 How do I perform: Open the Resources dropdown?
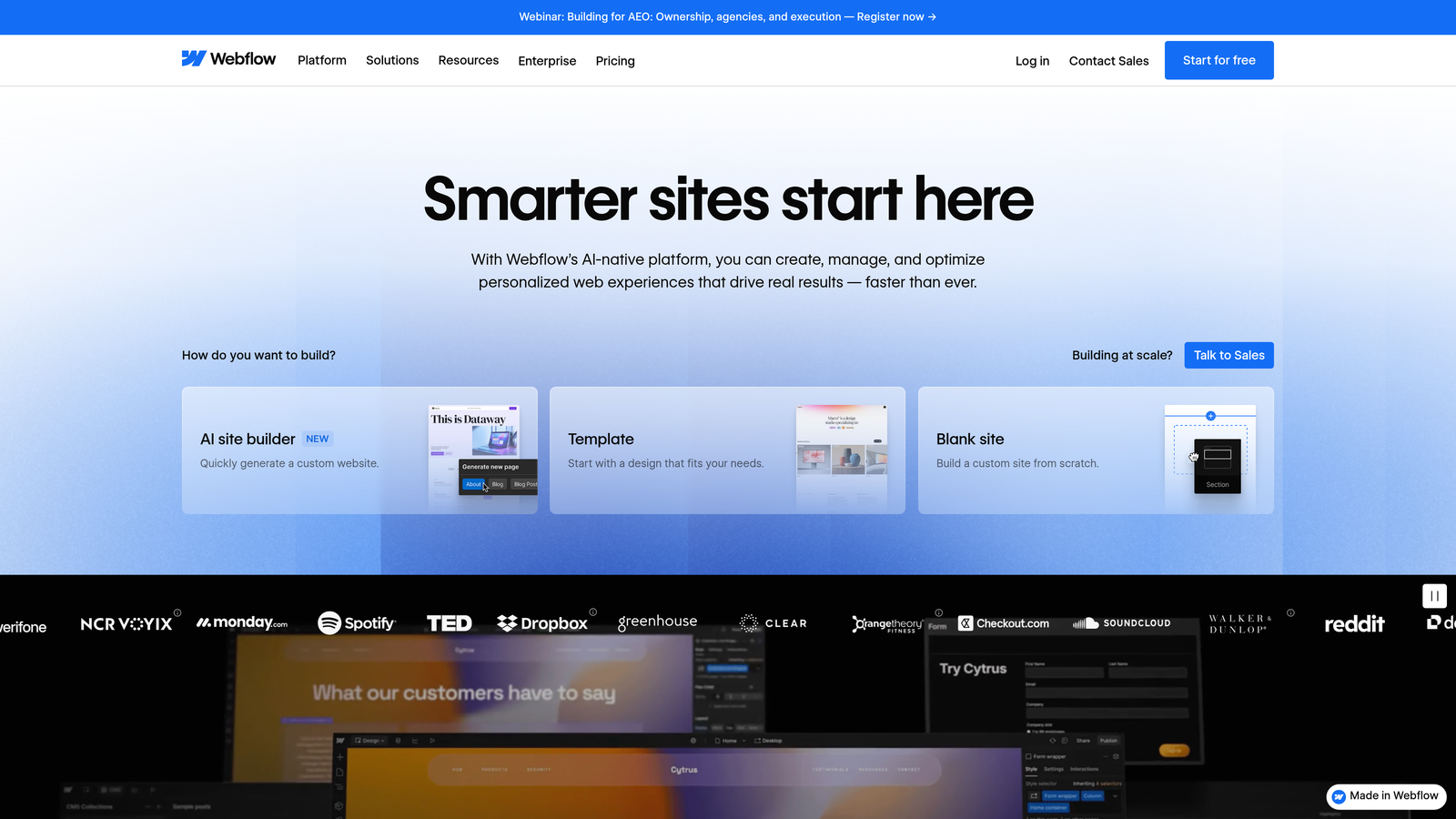[468, 60]
